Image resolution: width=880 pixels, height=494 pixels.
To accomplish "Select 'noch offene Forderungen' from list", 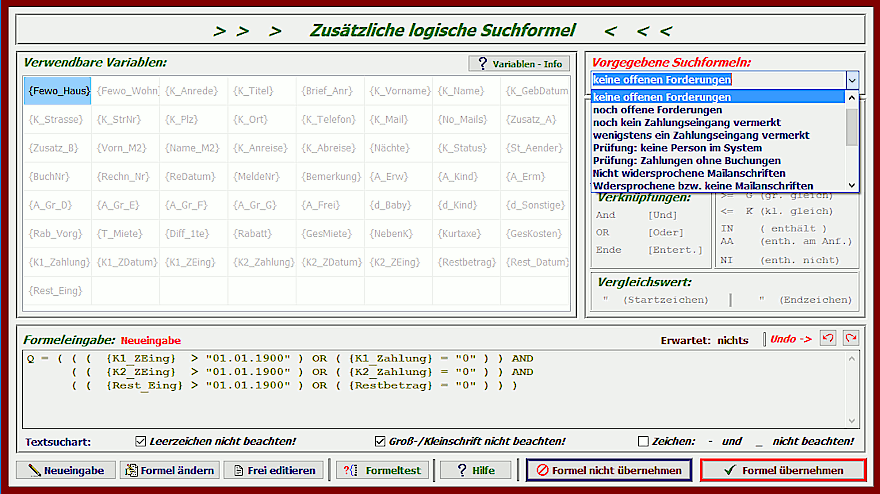I will pyautogui.click(x=657, y=110).
